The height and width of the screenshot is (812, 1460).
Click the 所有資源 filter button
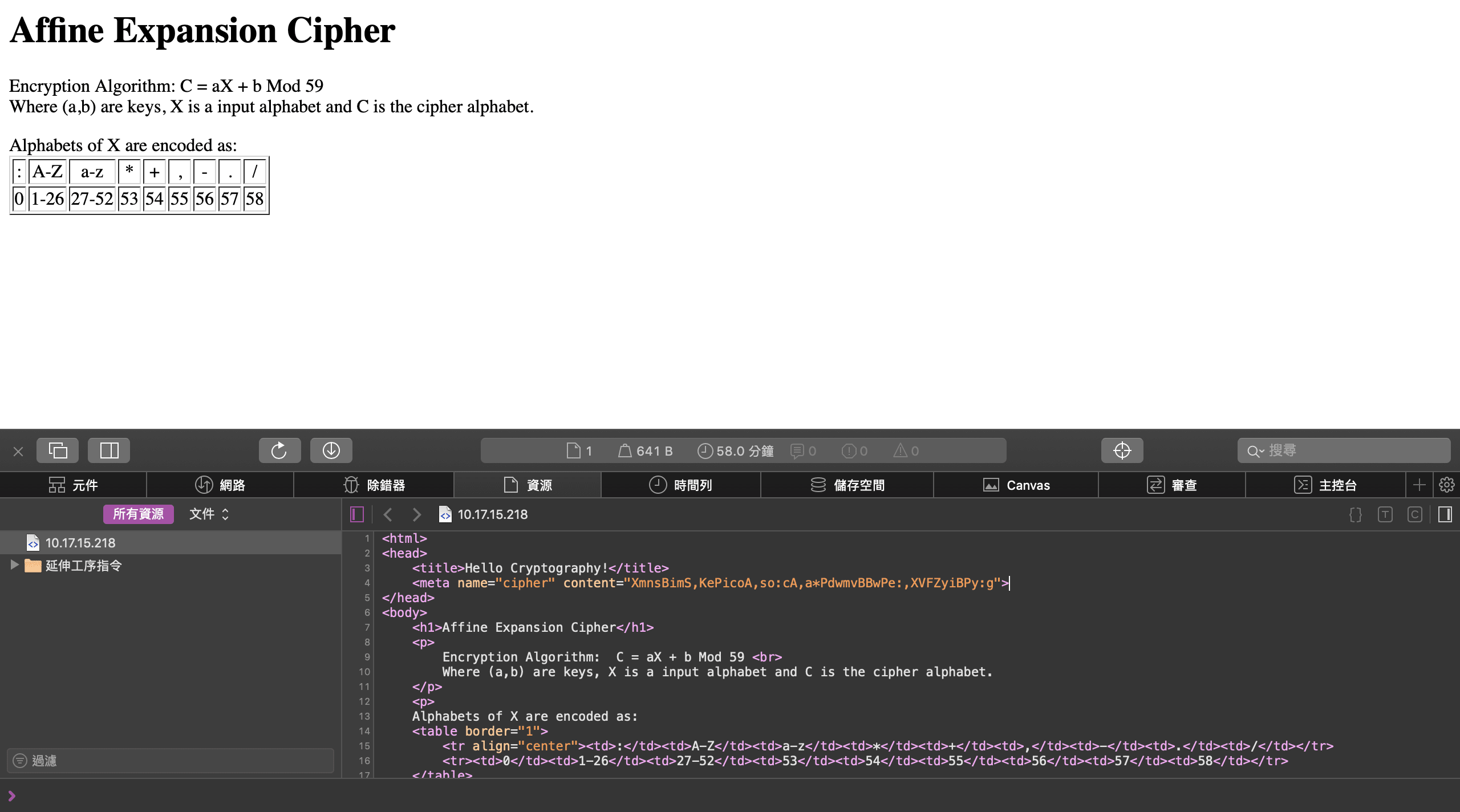(x=138, y=514)
